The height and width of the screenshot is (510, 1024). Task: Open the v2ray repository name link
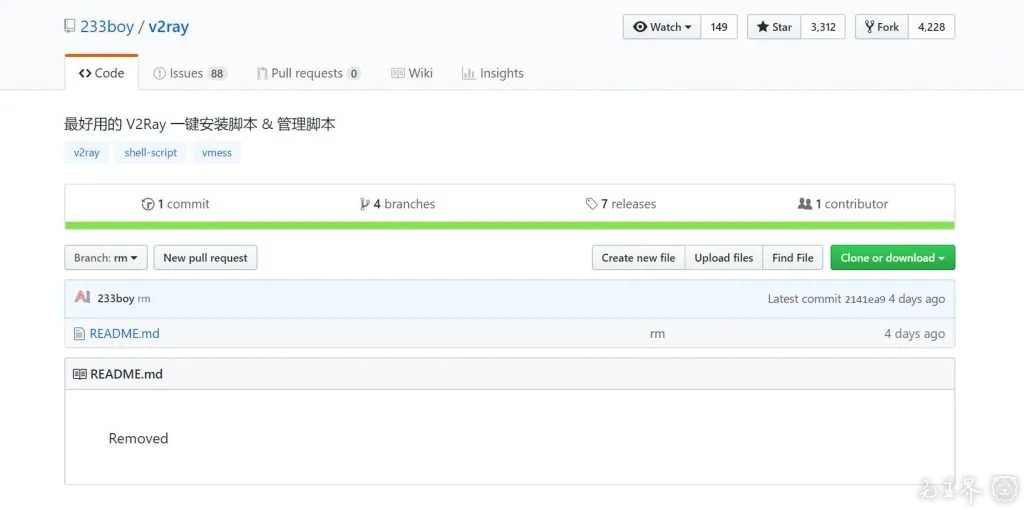point(168,27)
